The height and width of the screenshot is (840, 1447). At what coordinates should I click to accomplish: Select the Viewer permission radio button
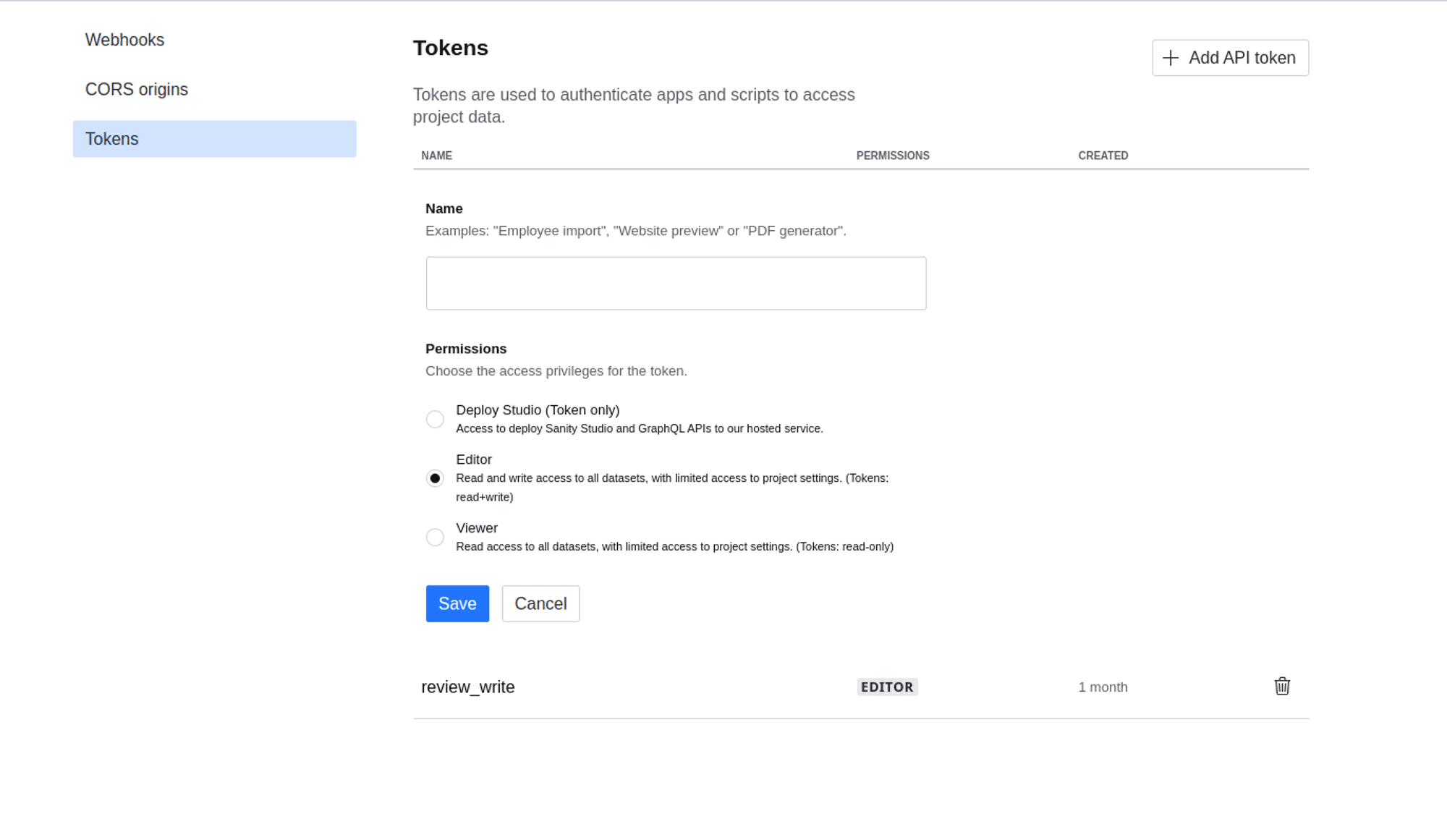click(435, 537)
